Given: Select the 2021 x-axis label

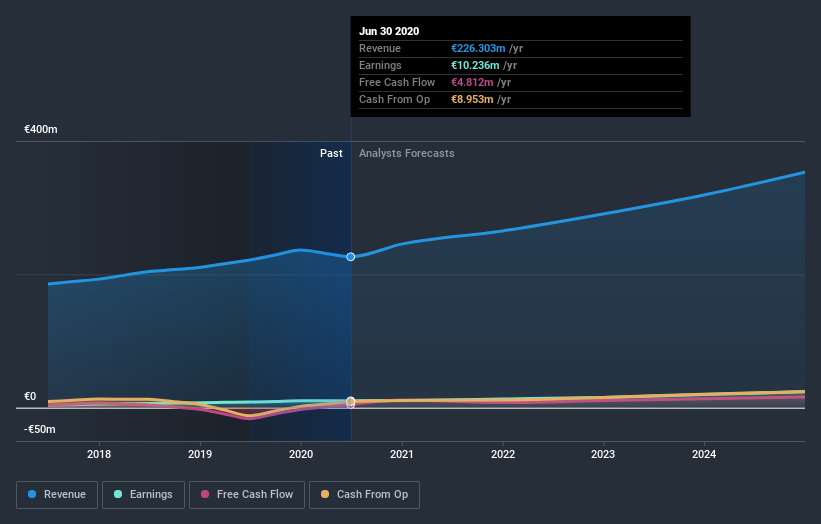Looking at the screenshot, I should [x=402, y=454].
